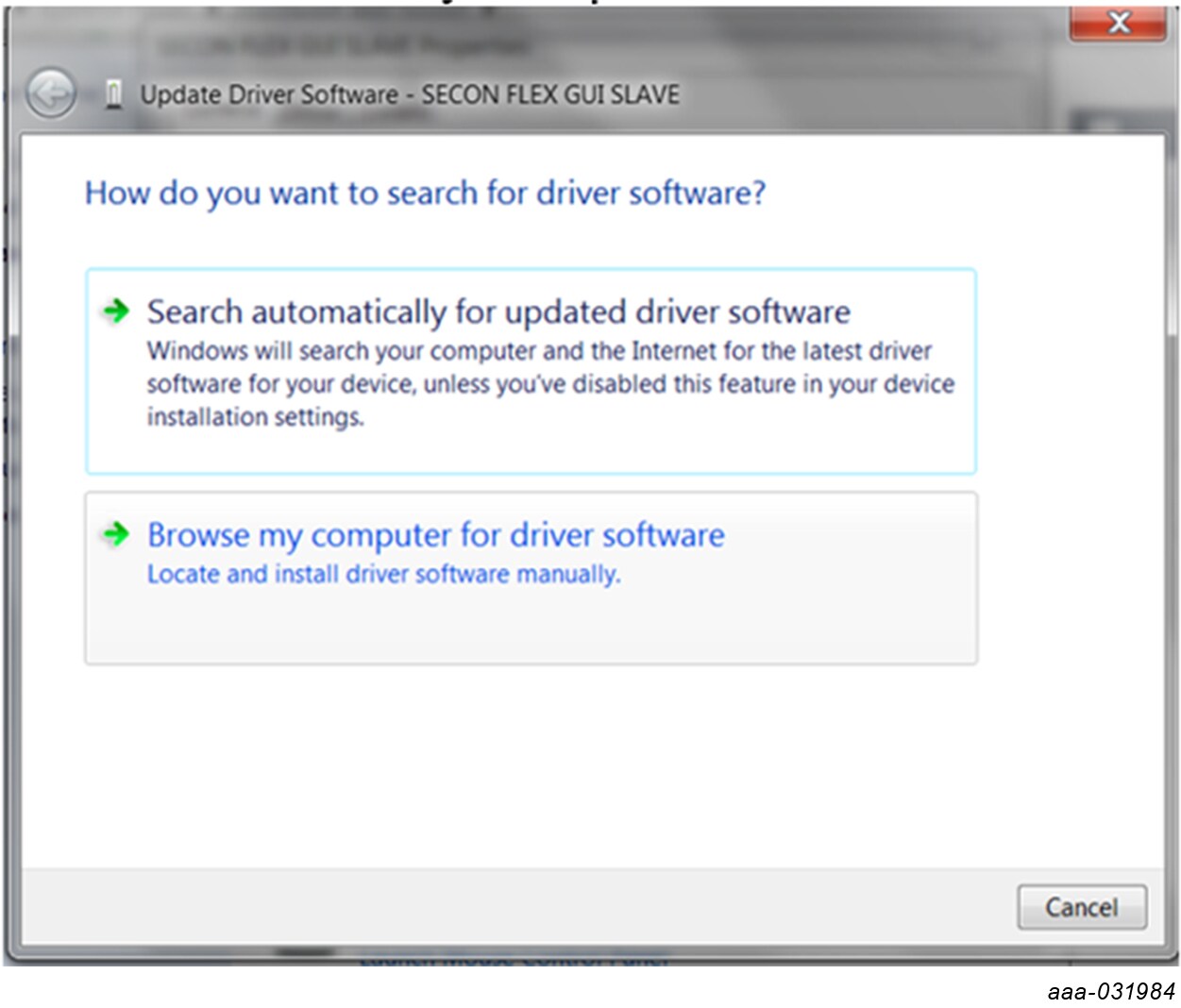The width and height of the screenshot is (1181, 1008).
Task: Close the Update Driver Software dialog
Action: click(1118, 23)
